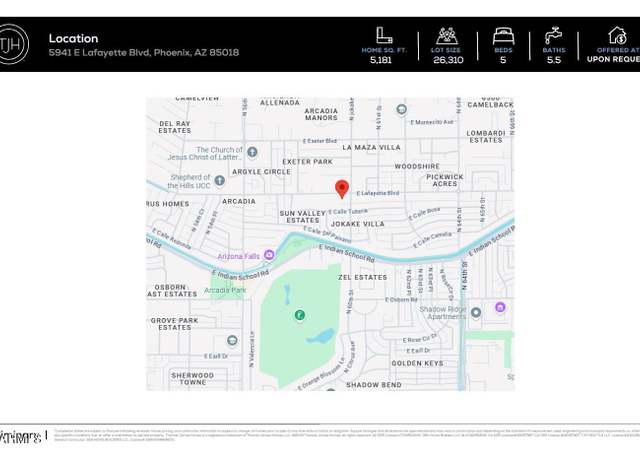The image size is (640, 460).
Task: Click the gray marker above E Earl Dr
Action: [232, 340]
